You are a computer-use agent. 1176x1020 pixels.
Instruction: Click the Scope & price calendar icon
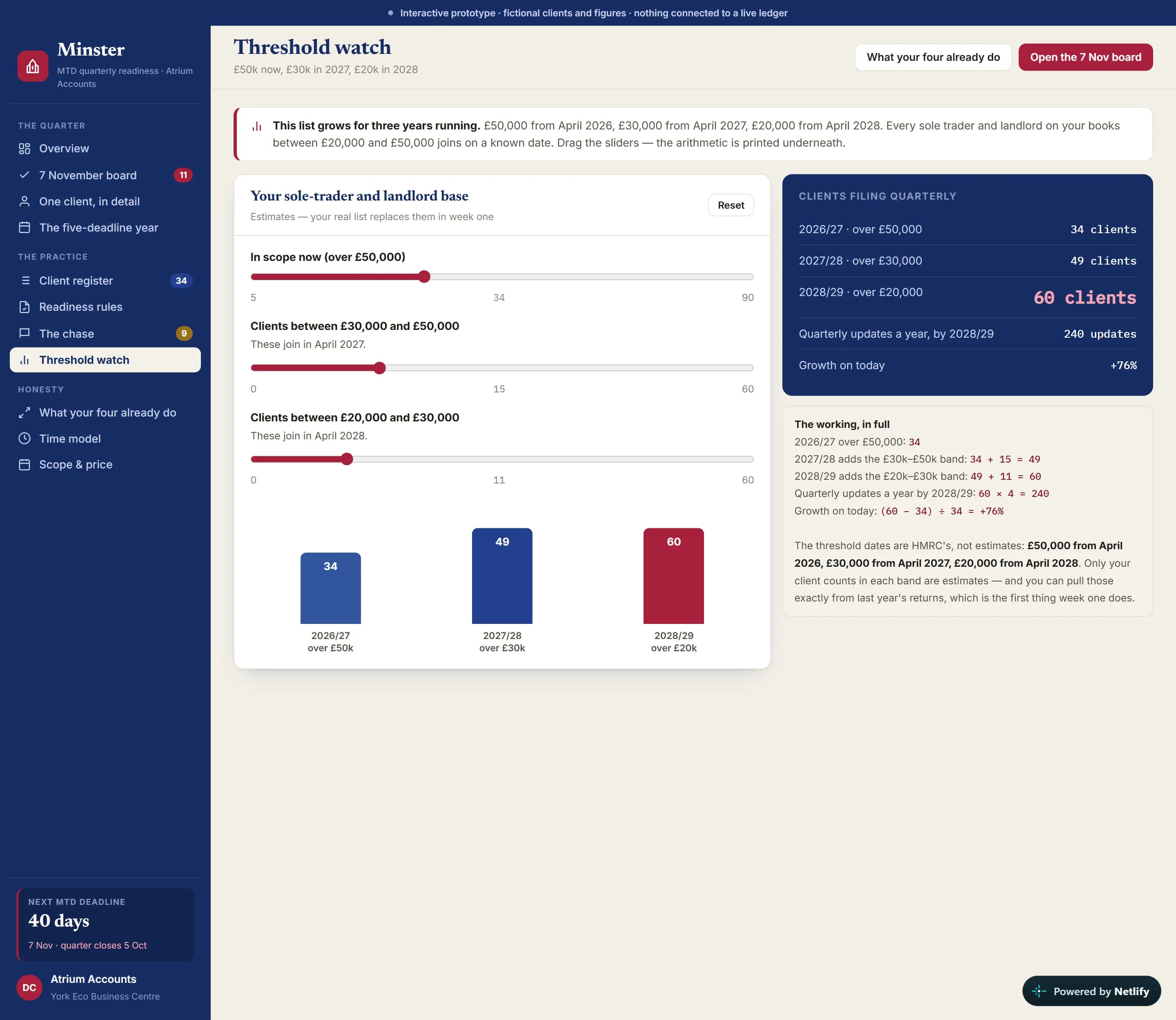point(24,464)
